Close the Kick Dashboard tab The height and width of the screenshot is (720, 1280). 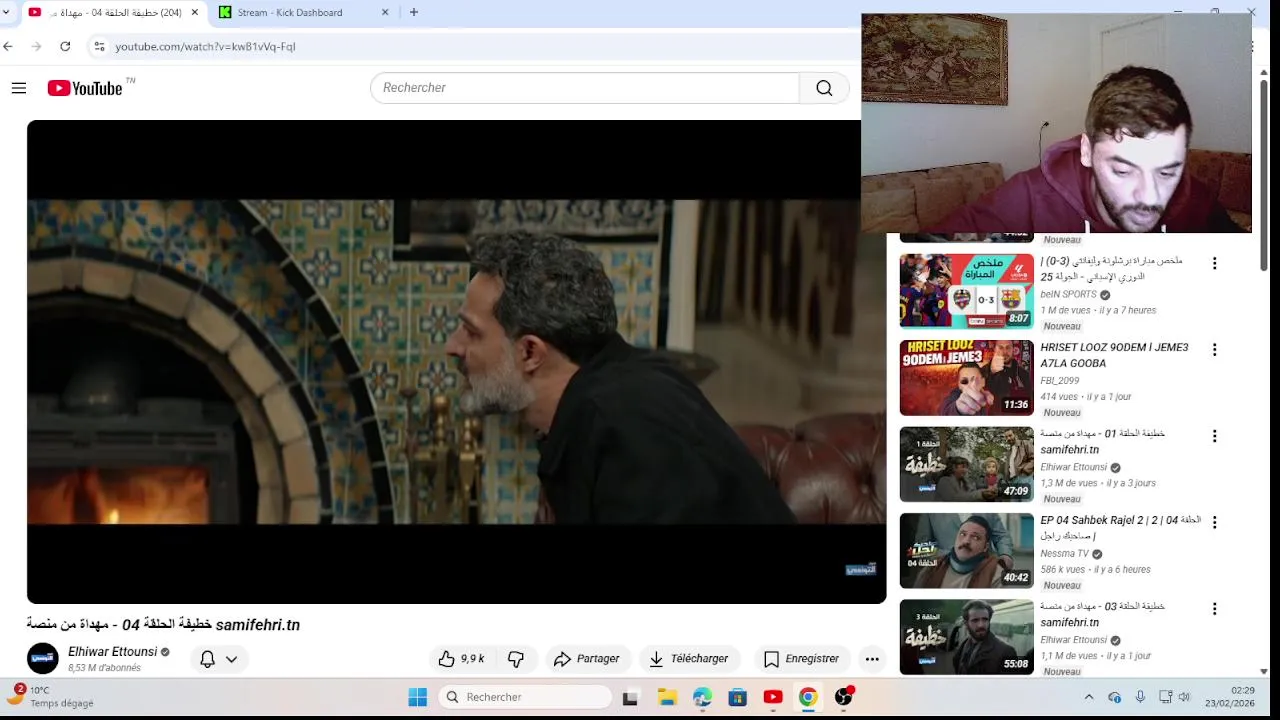pyautogui.click(x=385, y=12)
